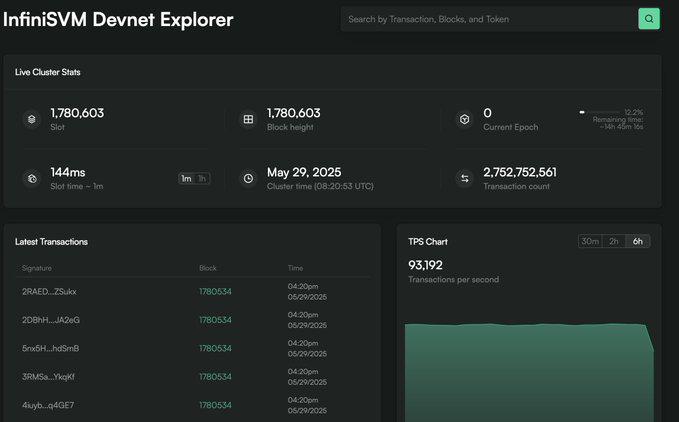Click the green search magnifier button
The height and width of the screenshot is (422, 679).
pyautogui.click(x=649, y=19)
